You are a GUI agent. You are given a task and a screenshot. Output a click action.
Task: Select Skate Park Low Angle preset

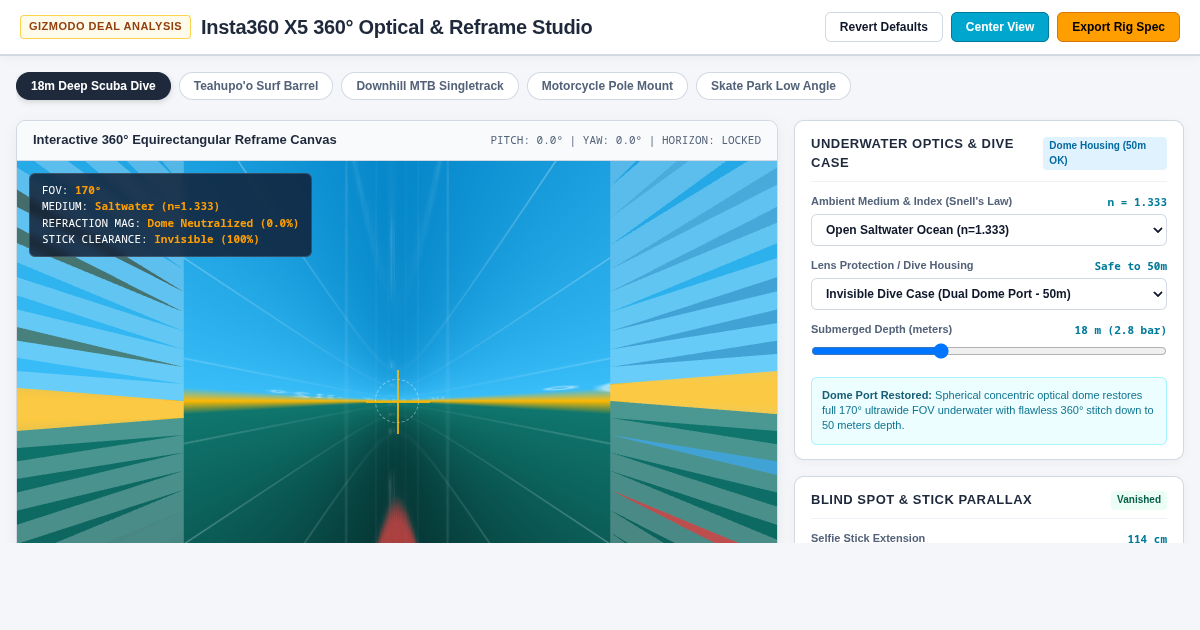(773, 86)
